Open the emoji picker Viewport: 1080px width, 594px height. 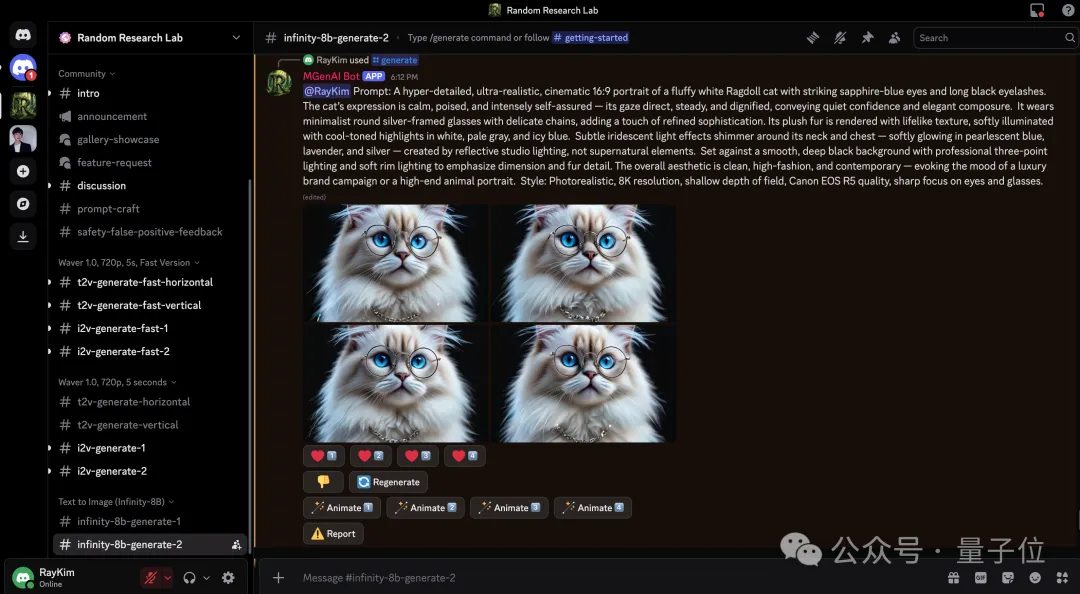(x=1035, y=578)
